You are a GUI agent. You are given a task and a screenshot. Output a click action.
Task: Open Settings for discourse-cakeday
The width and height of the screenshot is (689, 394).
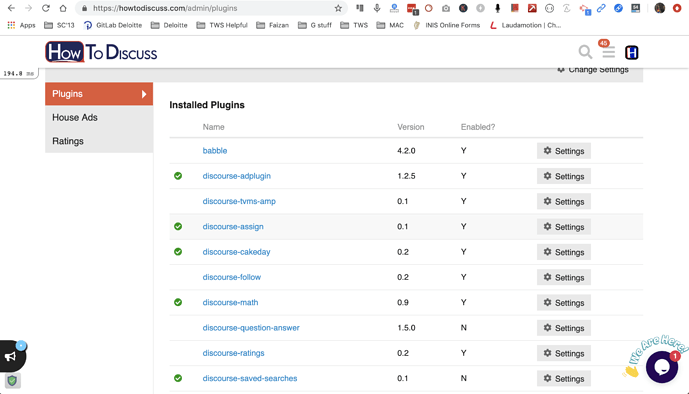point(564,252)
